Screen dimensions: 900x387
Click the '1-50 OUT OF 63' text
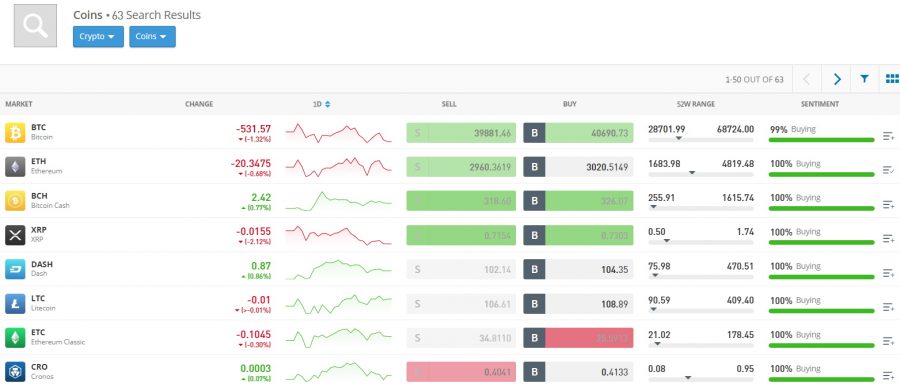[x=754, y=80]
